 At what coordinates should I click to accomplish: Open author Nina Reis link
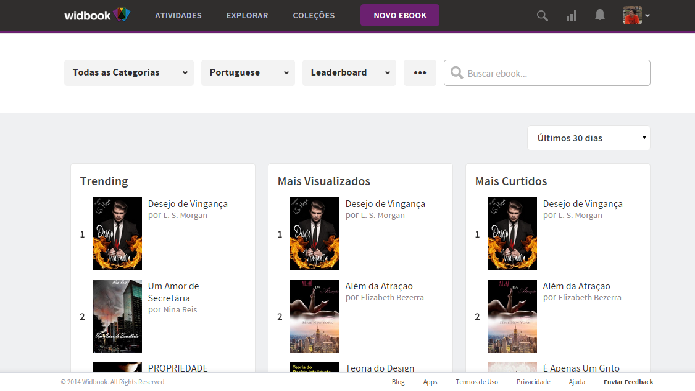click(x=172, y=309)
